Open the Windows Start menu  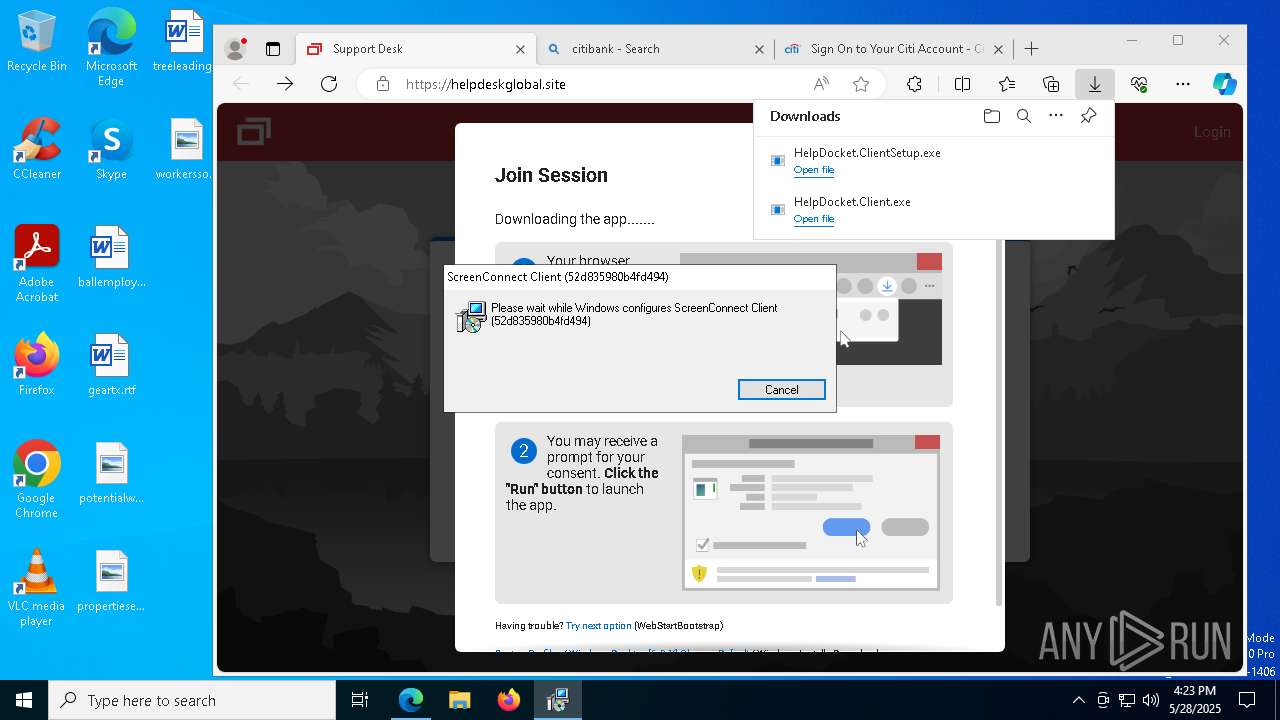click(x=24, y=700)
